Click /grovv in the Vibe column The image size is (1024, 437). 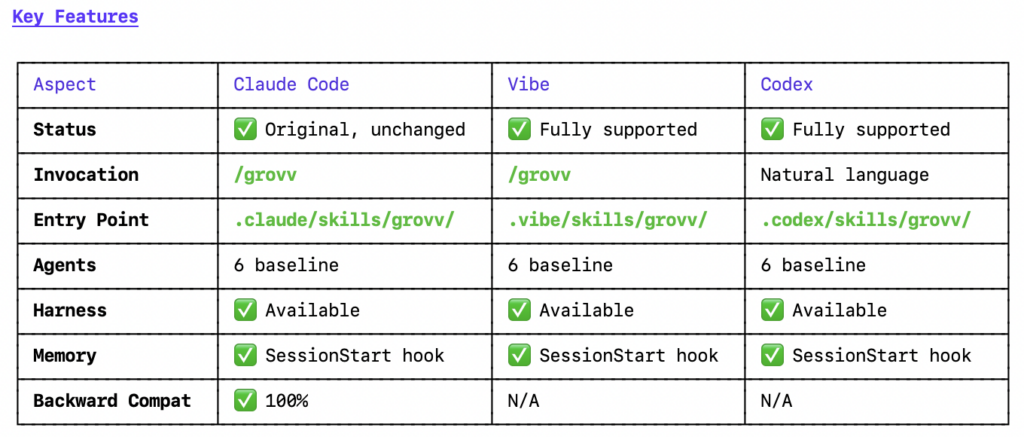point(539,175)
